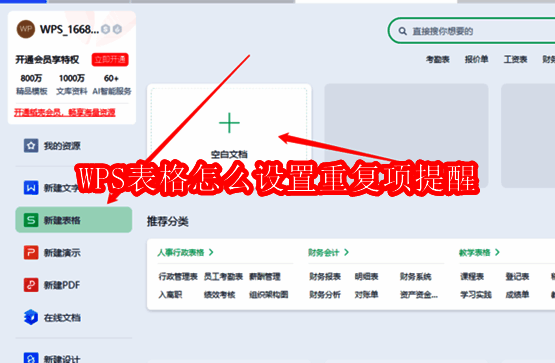Click the 登记表 template link
555x363 pixels.
click(517, 277)
